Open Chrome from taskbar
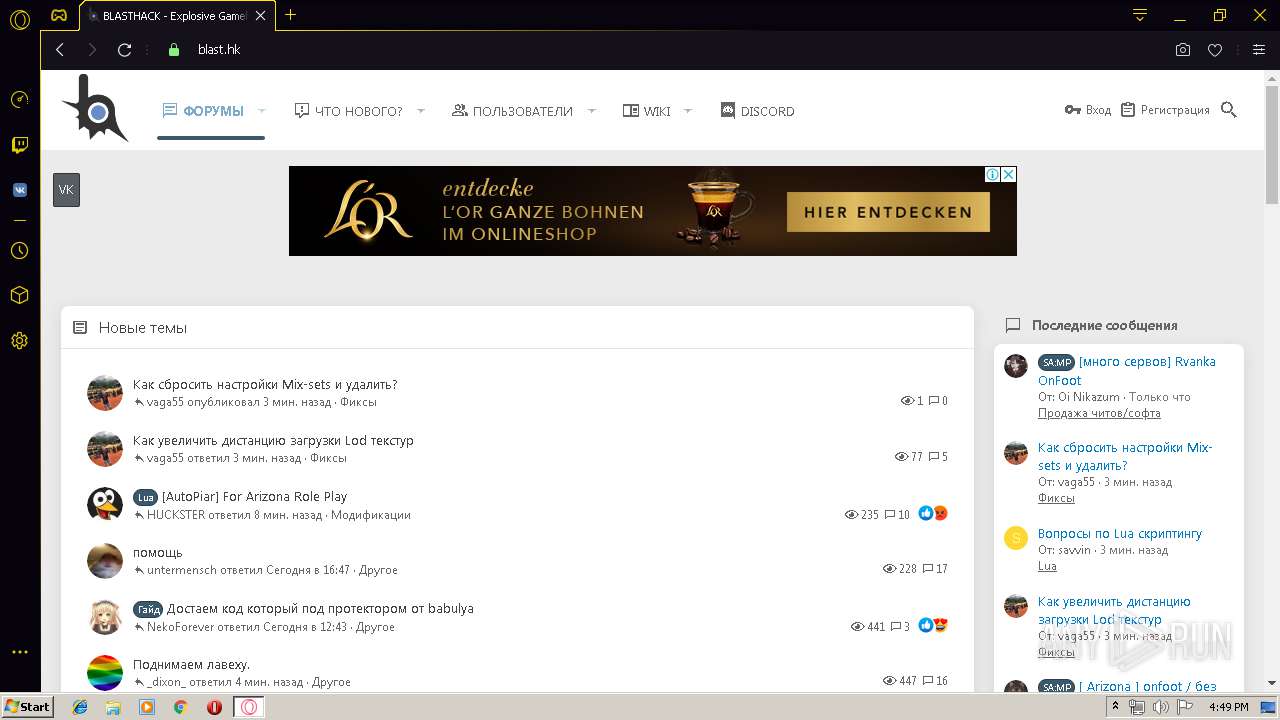The width and height of the screenshot is (1280, 720). [x=180, y=707]
